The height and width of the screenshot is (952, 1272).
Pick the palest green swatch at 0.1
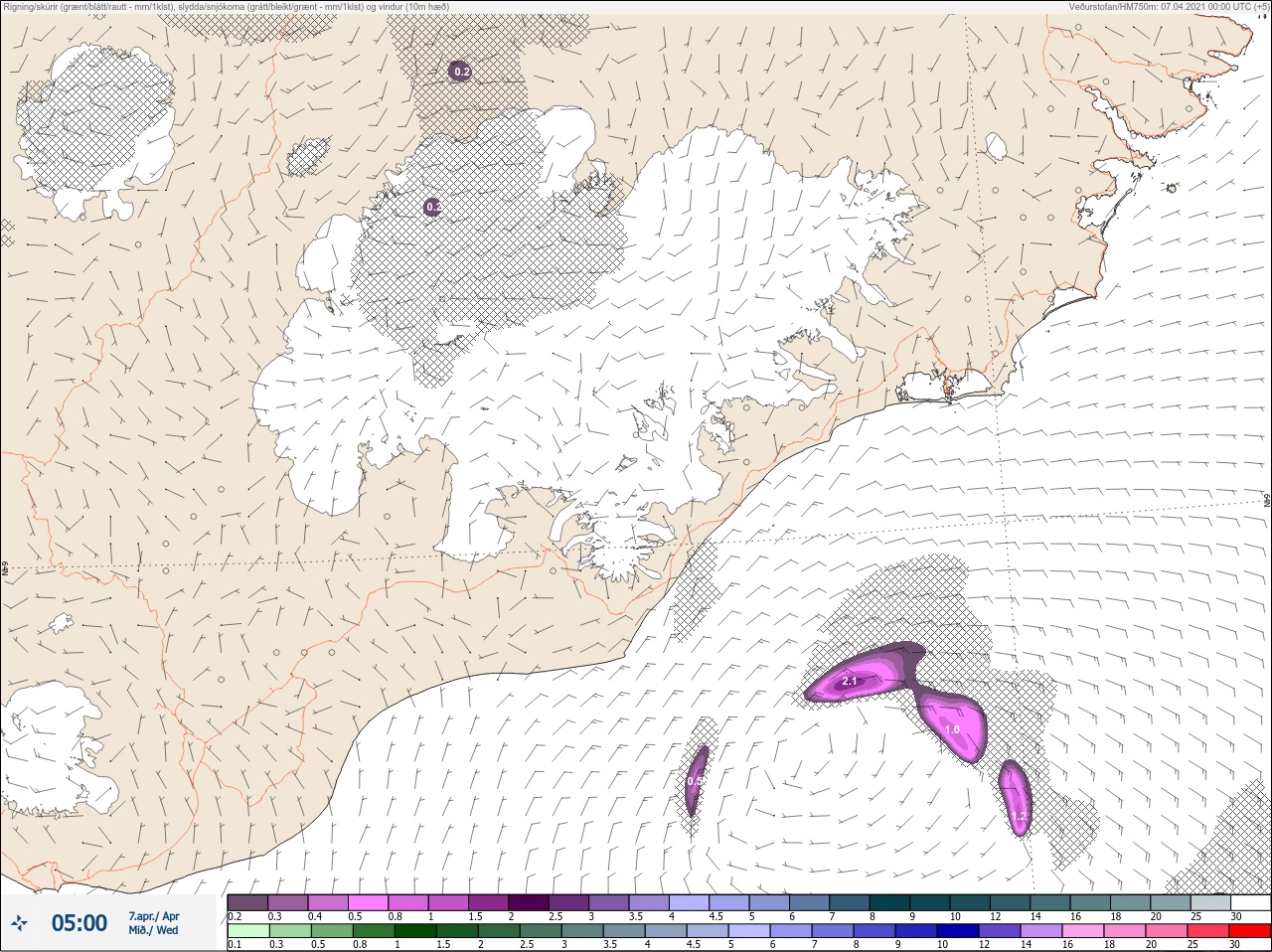coord(247,931)
